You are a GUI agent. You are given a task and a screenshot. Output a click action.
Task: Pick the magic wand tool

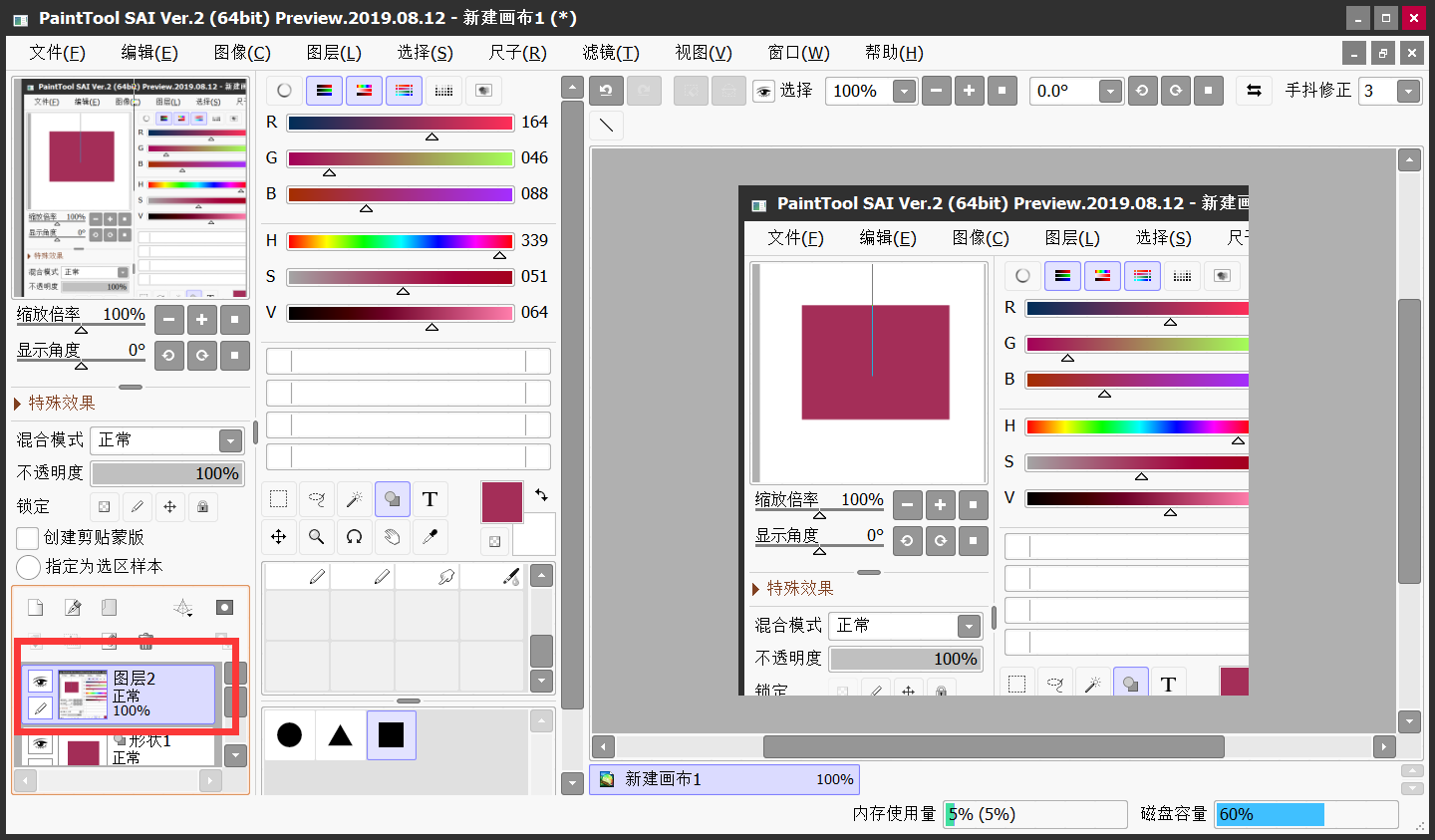pos(354,499)
